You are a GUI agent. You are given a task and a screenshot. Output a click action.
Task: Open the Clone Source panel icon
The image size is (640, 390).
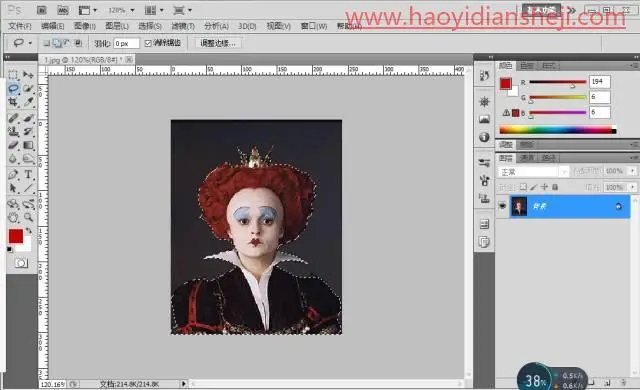[484, 198]
